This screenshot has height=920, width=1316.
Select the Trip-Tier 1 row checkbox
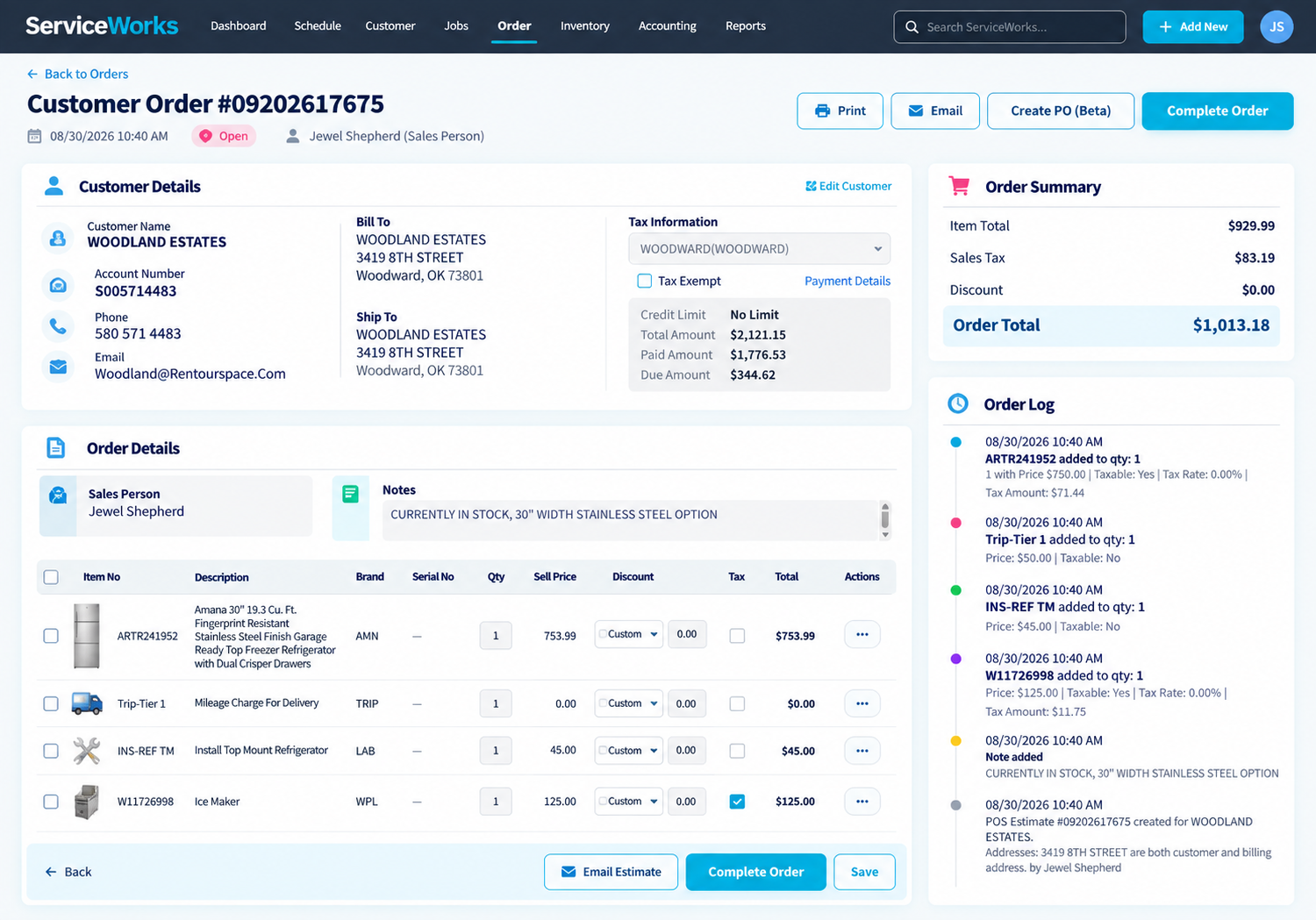tap(51, 703)
